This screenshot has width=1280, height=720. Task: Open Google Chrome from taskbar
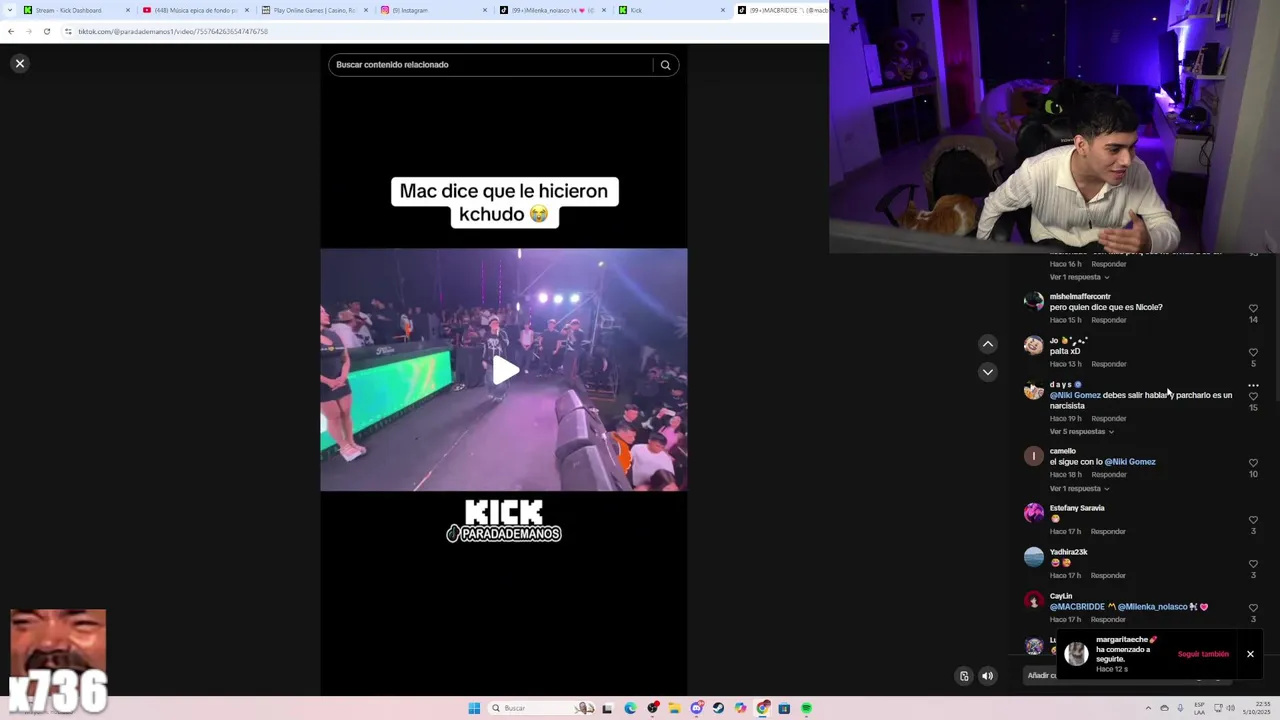pyautogui.click(x=762, y=708)
